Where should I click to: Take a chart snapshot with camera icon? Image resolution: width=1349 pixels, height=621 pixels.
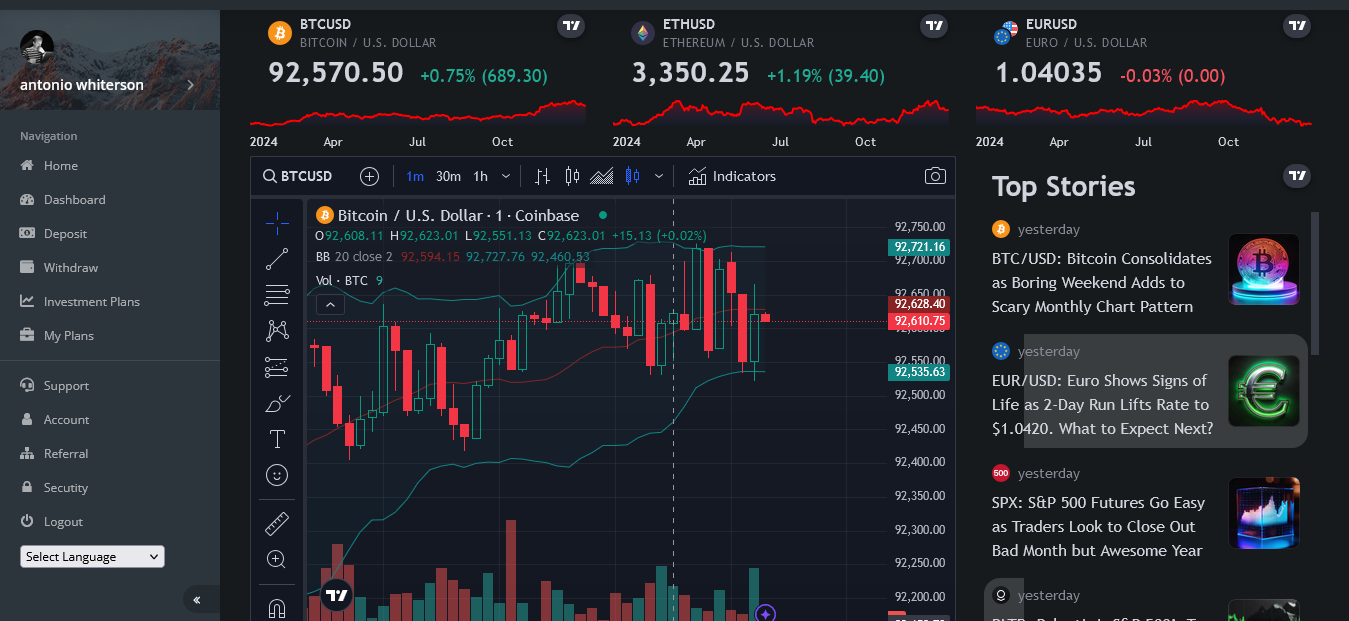935,176
